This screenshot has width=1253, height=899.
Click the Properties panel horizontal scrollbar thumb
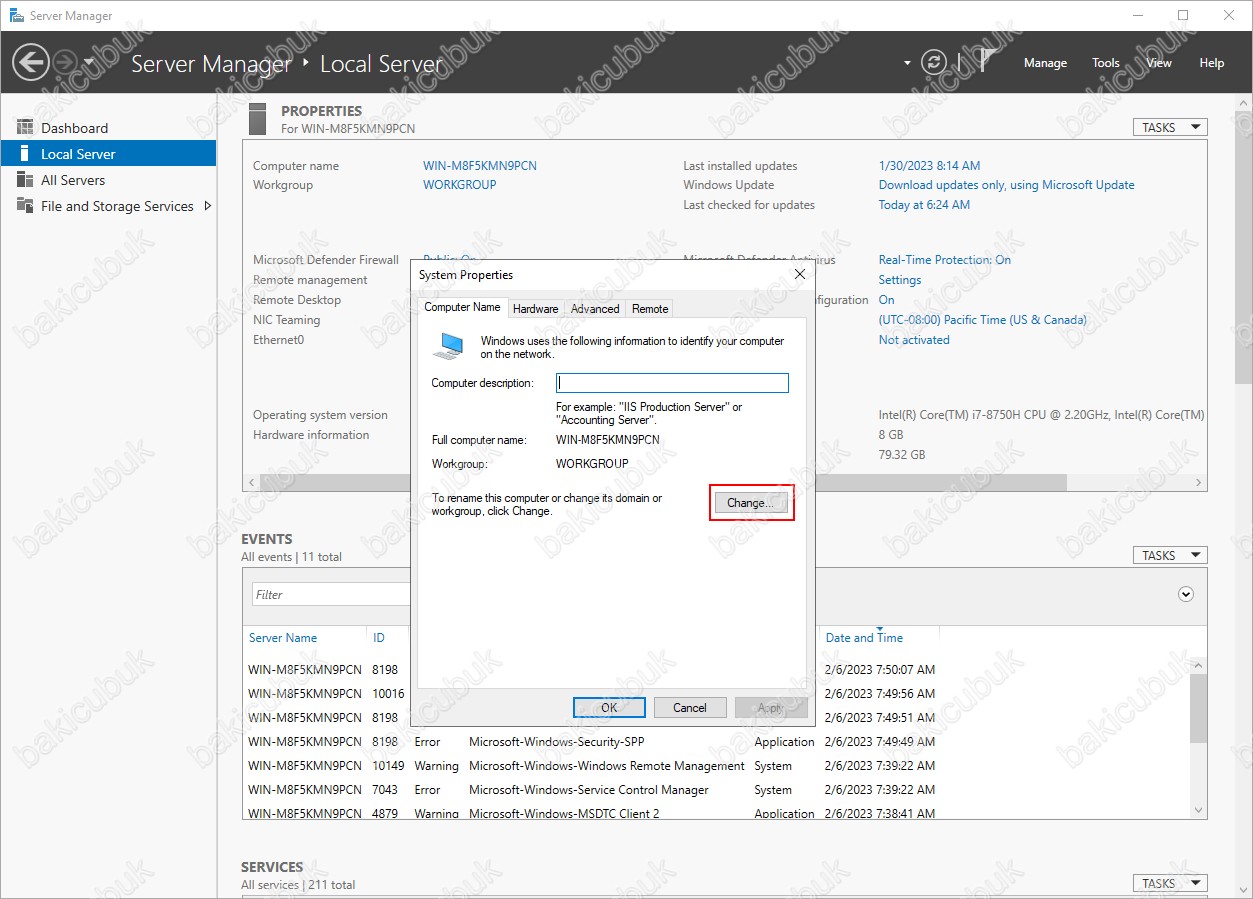point(664,482)
